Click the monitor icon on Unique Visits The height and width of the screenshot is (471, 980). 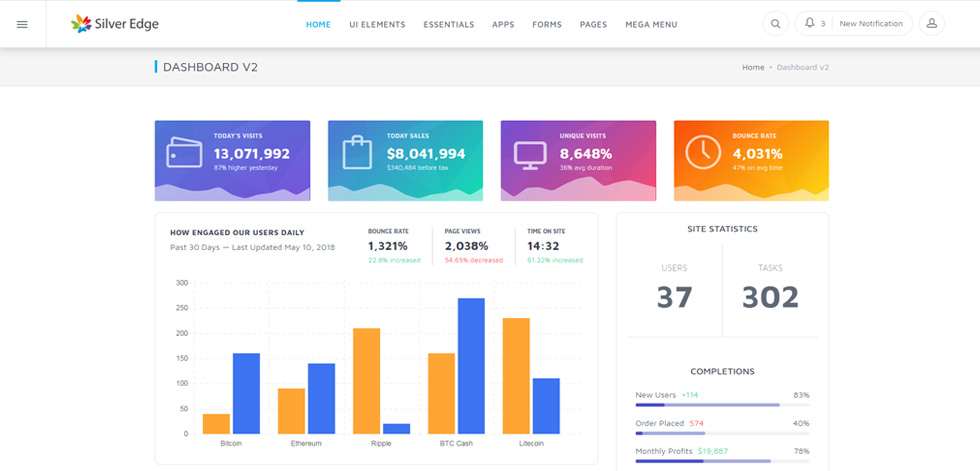(530, 155)
